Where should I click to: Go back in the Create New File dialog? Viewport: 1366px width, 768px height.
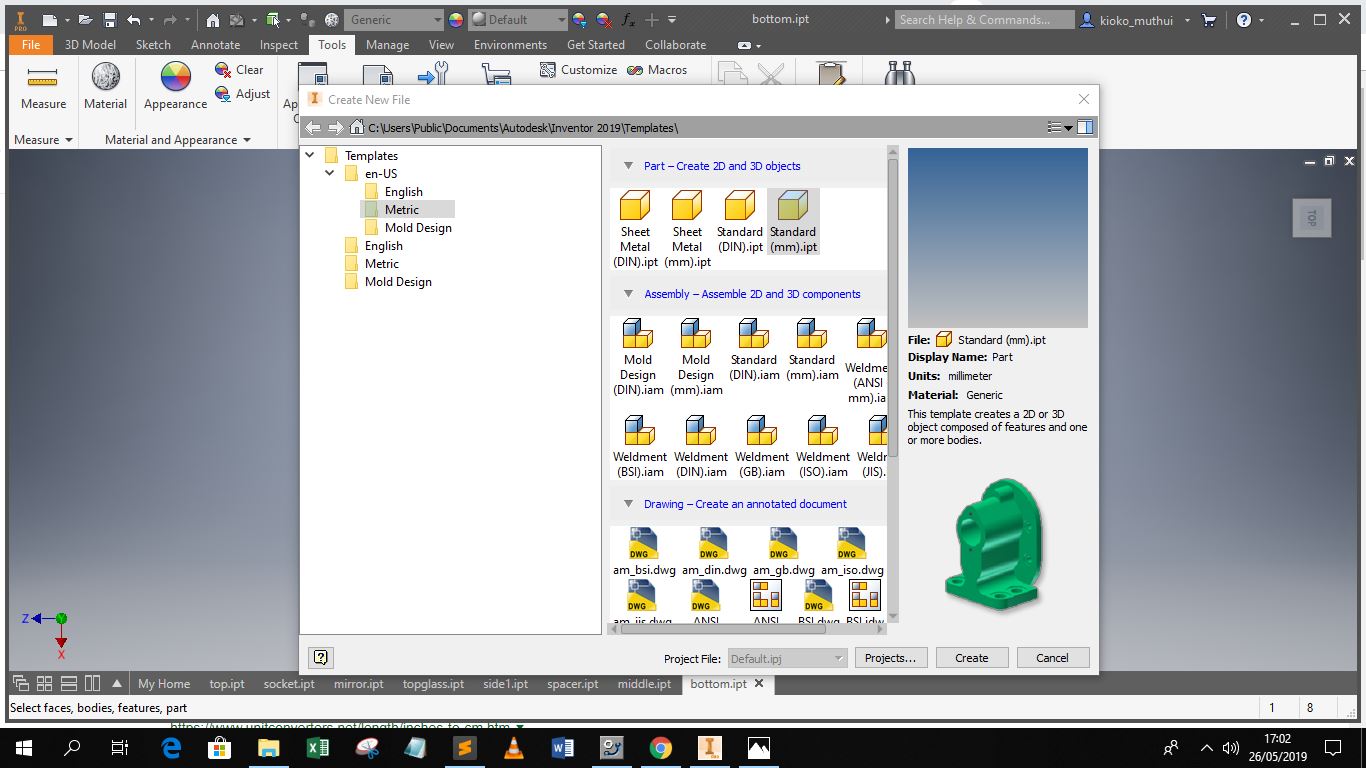(x=313, y=128)
